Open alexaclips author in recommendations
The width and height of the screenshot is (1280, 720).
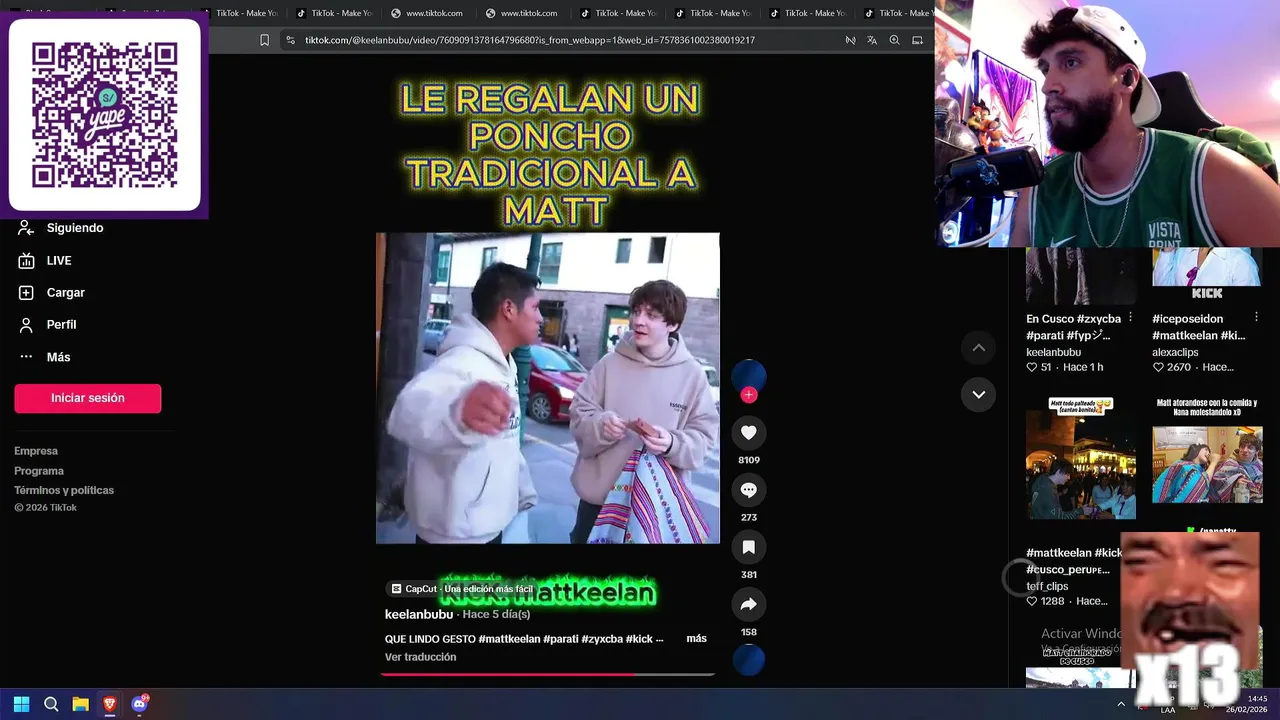coord(1175,352)
